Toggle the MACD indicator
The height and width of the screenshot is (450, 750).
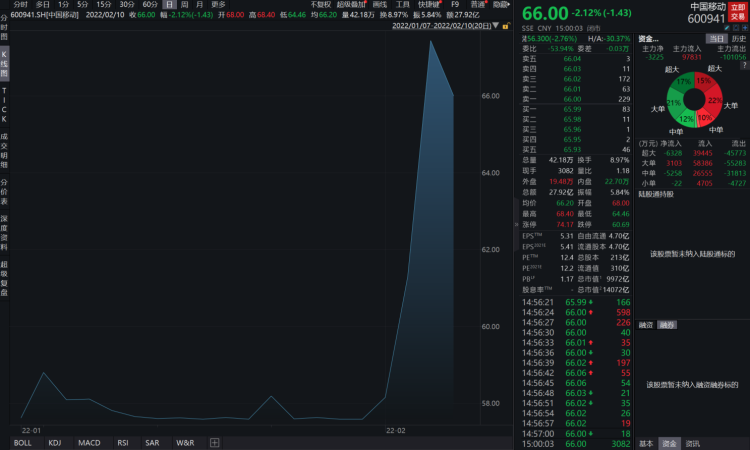pos(89,443)
